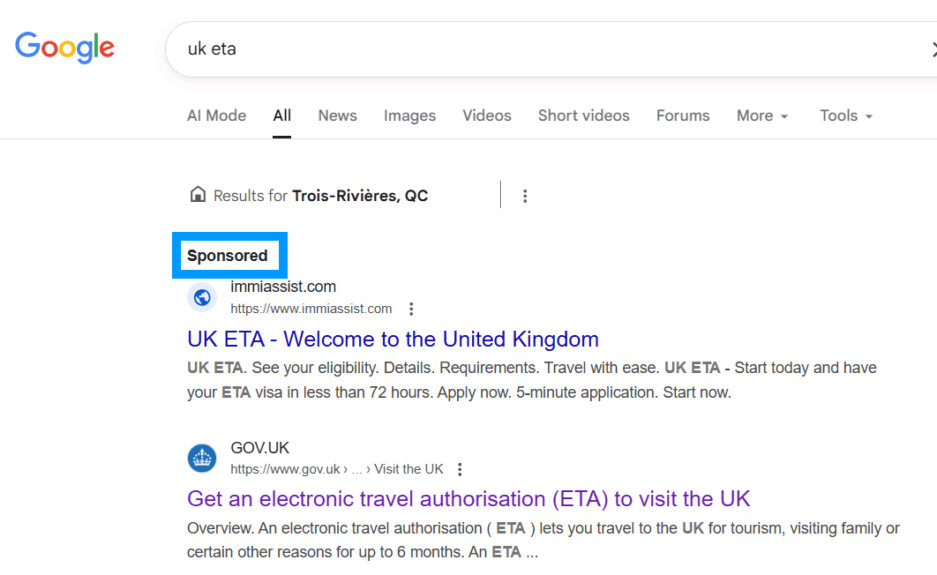Open the Forums tab

point(682,115)
